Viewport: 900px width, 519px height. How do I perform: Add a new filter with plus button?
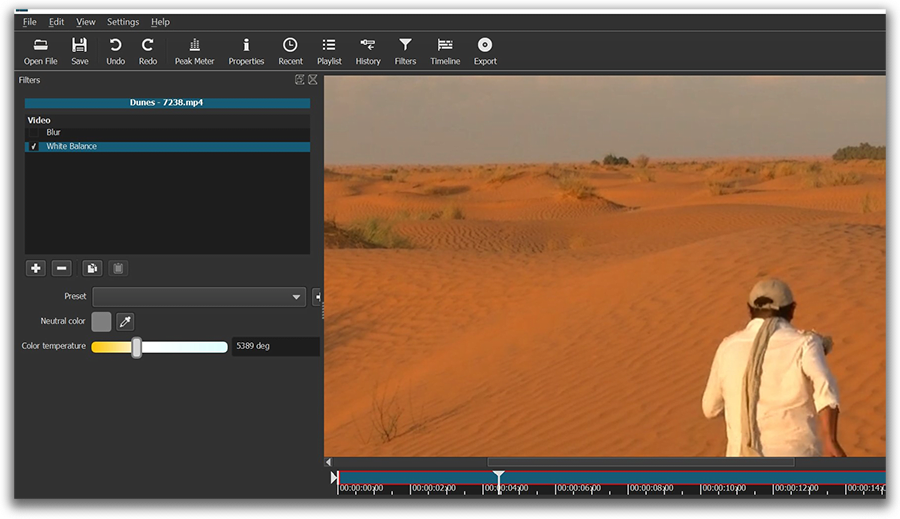pyautogui.click(x=36, y=268)
